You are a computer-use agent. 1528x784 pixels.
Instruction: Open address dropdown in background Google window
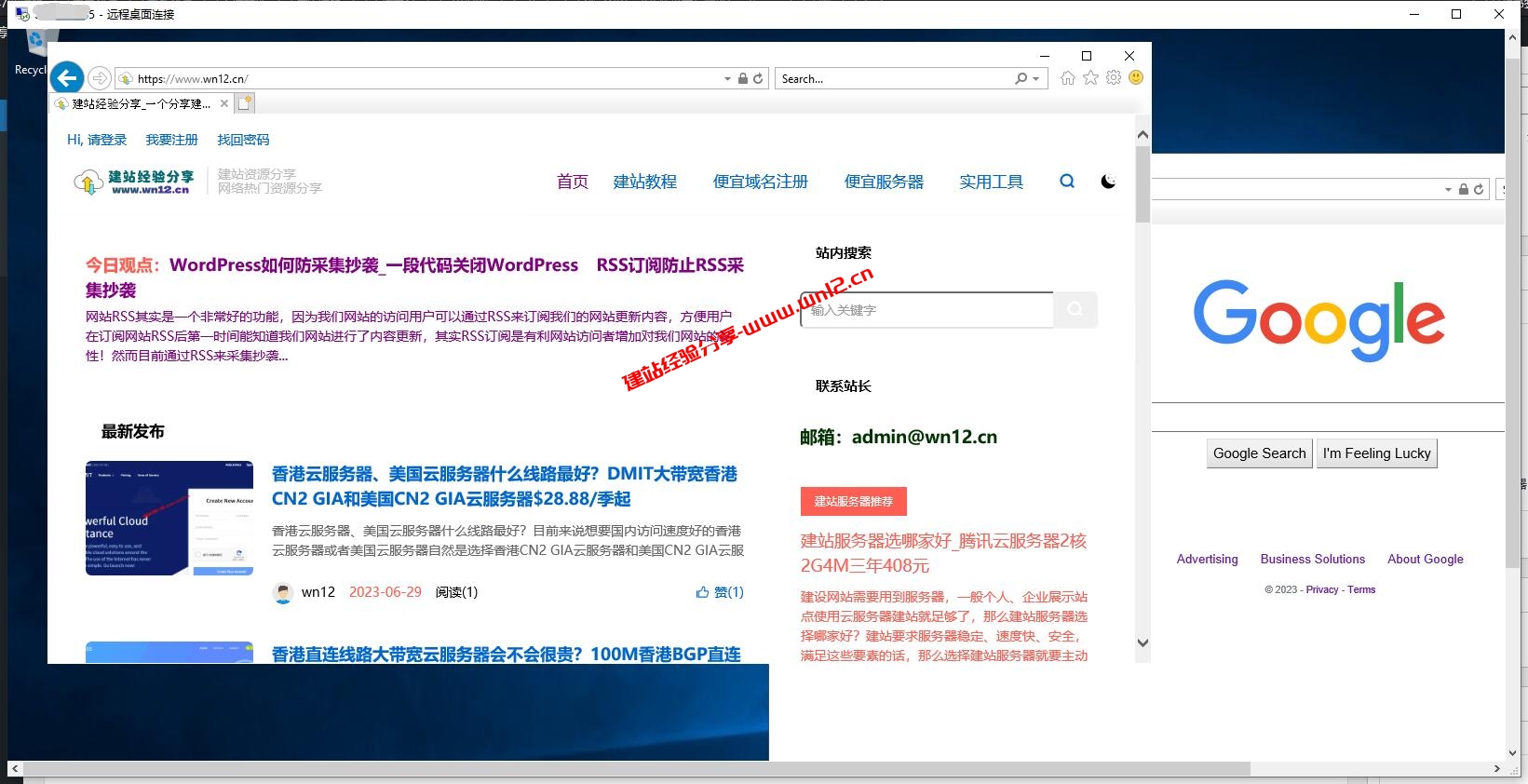click(x=1448, y=189)
